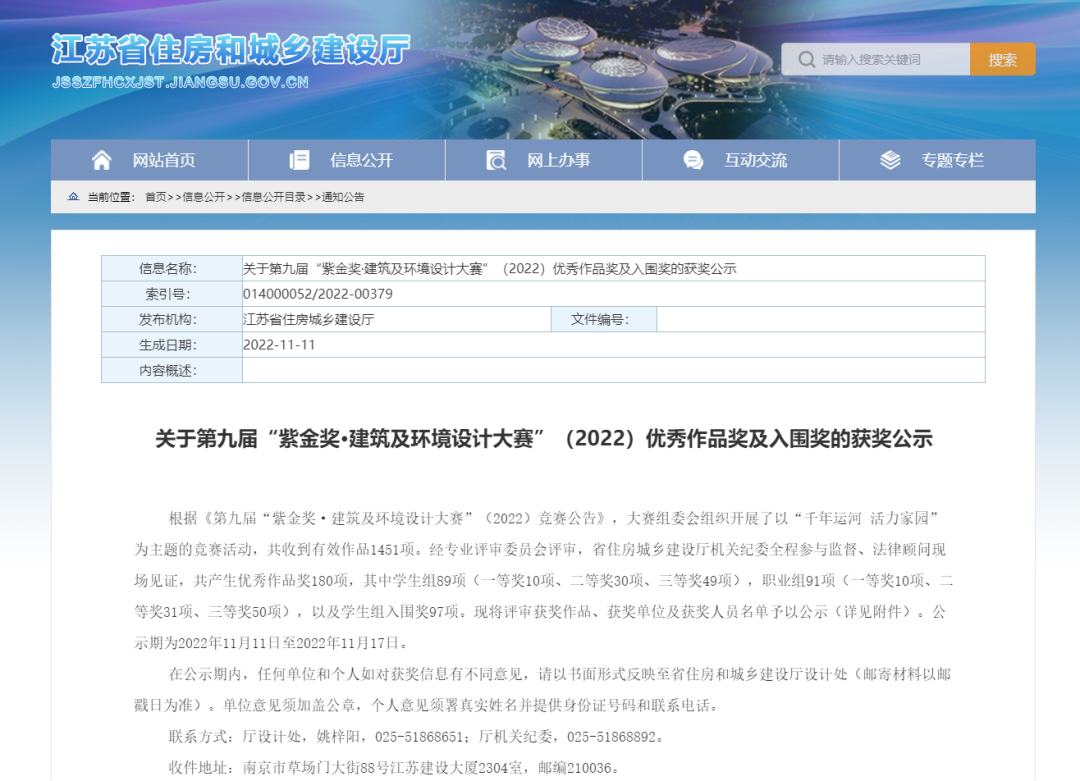1080x781 pixels.
Task: Click the 通知公告 breadcrumb link
Action: tap(343, 197)
